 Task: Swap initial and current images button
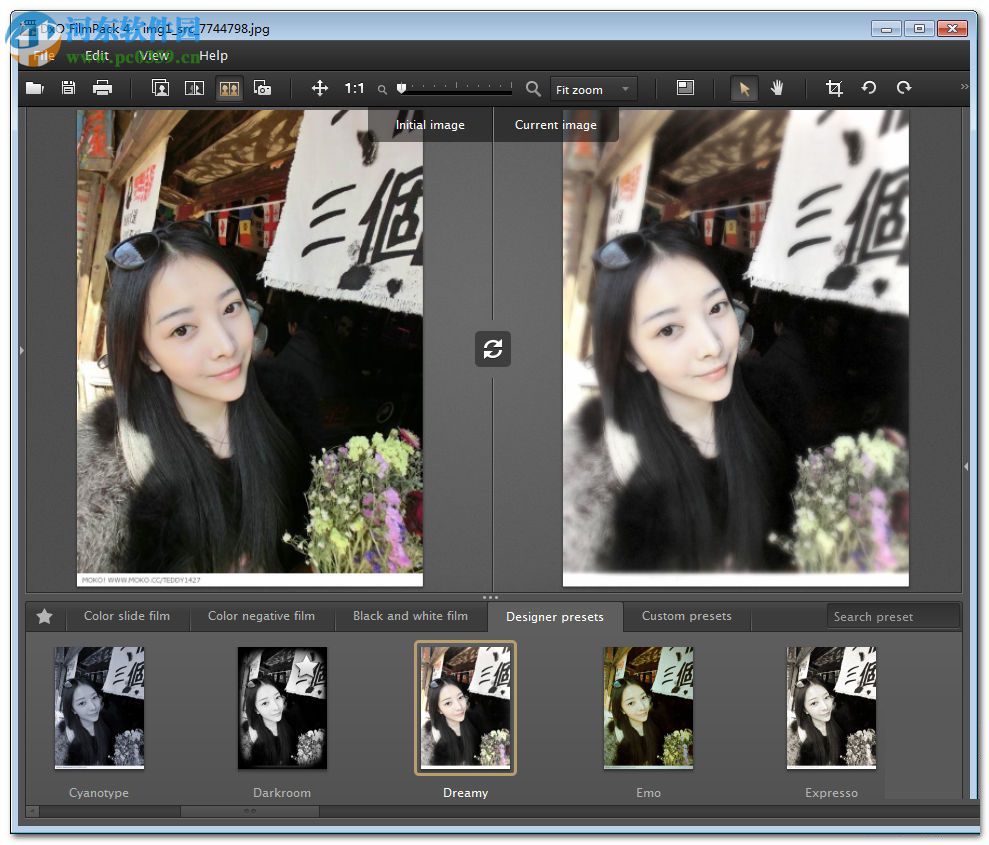click(493, 349)
